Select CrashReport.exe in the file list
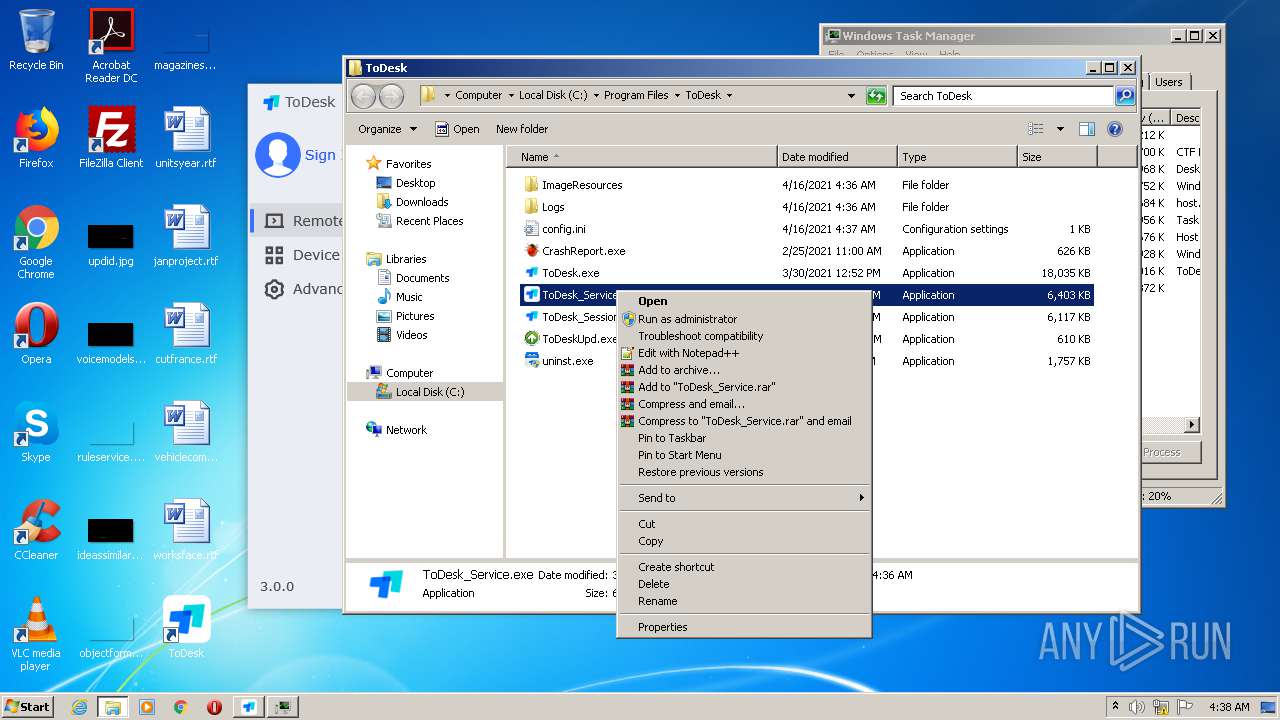 click(583, 251)
